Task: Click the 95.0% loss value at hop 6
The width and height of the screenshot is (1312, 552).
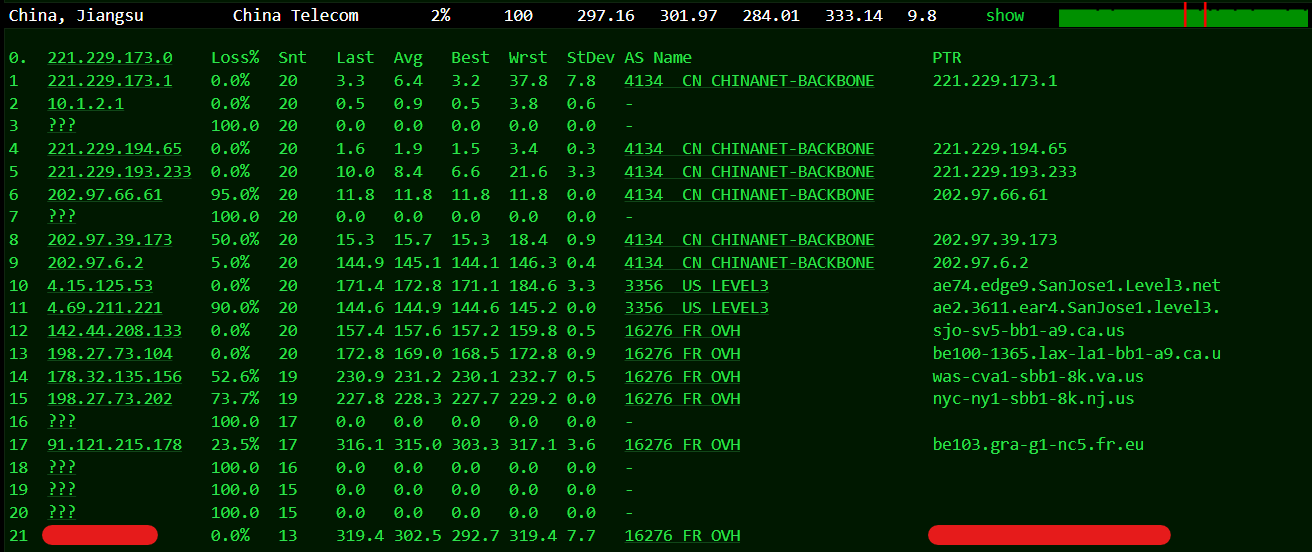Action: 235,195
